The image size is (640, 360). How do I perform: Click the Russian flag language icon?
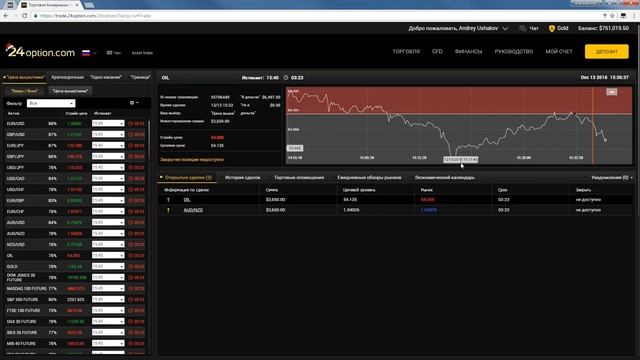(86, 53)
